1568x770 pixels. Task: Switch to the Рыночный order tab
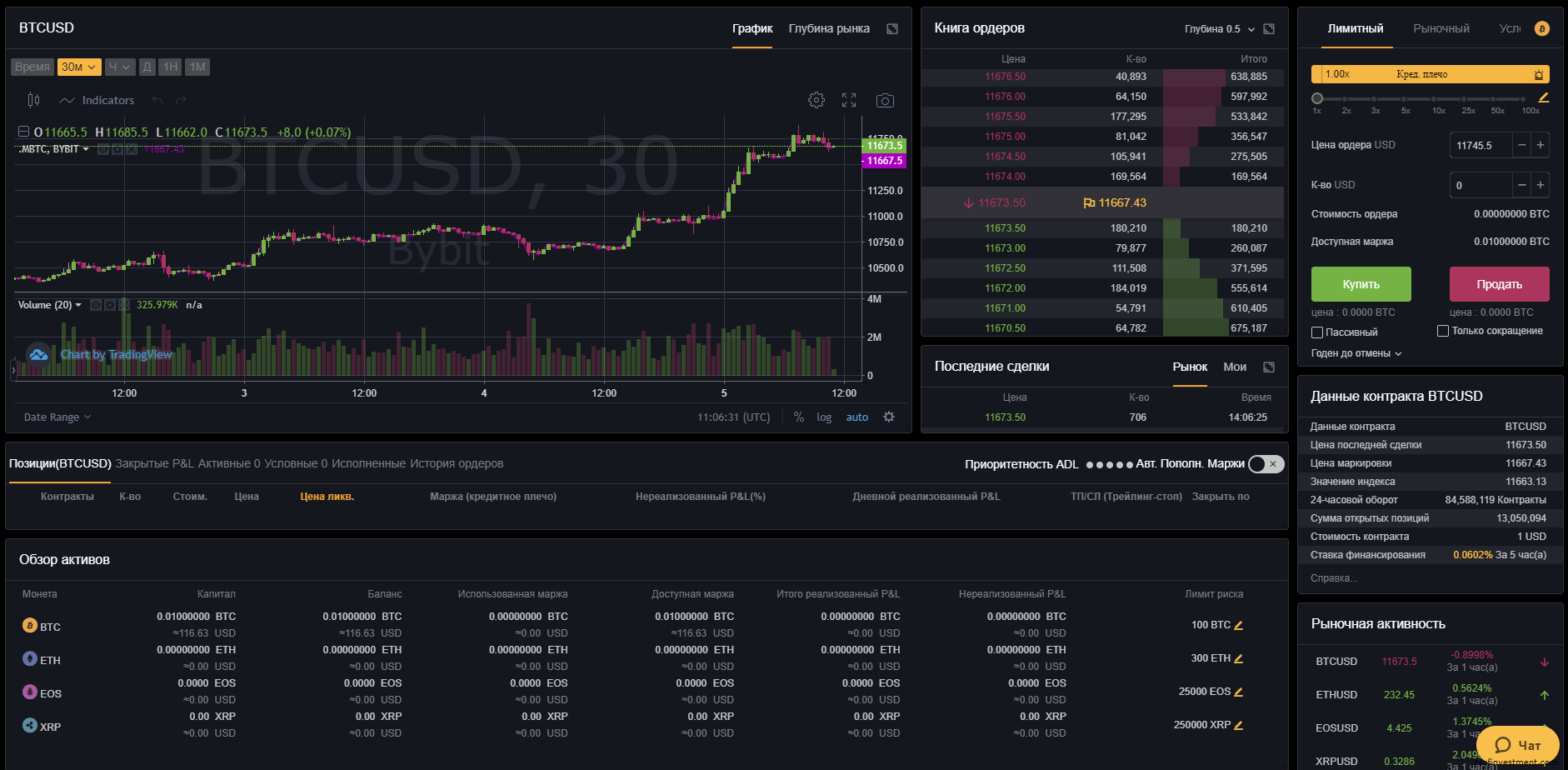click(x=1441, y=28)
